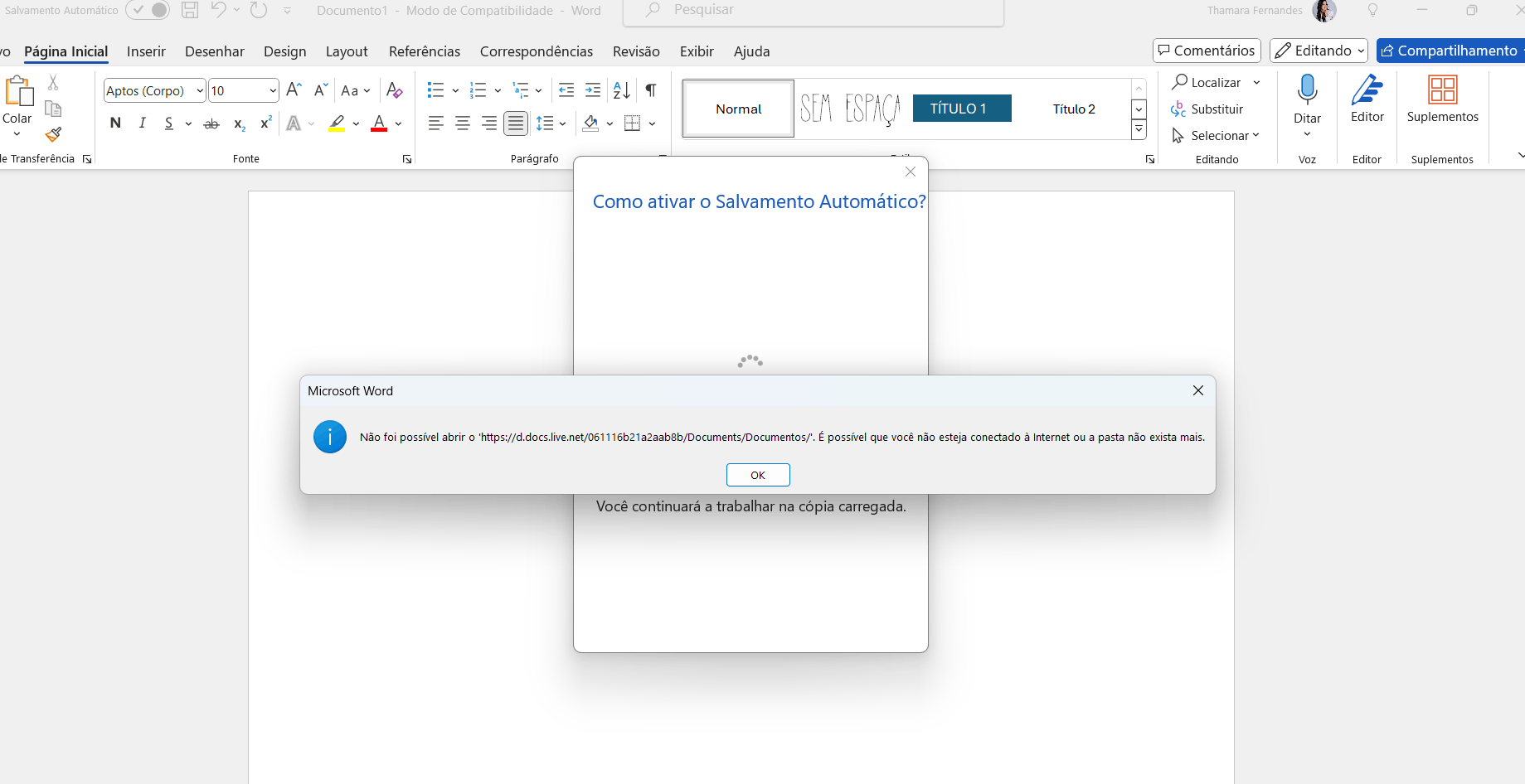
Task: Increase font size with larger A
Action: point(294,90)
